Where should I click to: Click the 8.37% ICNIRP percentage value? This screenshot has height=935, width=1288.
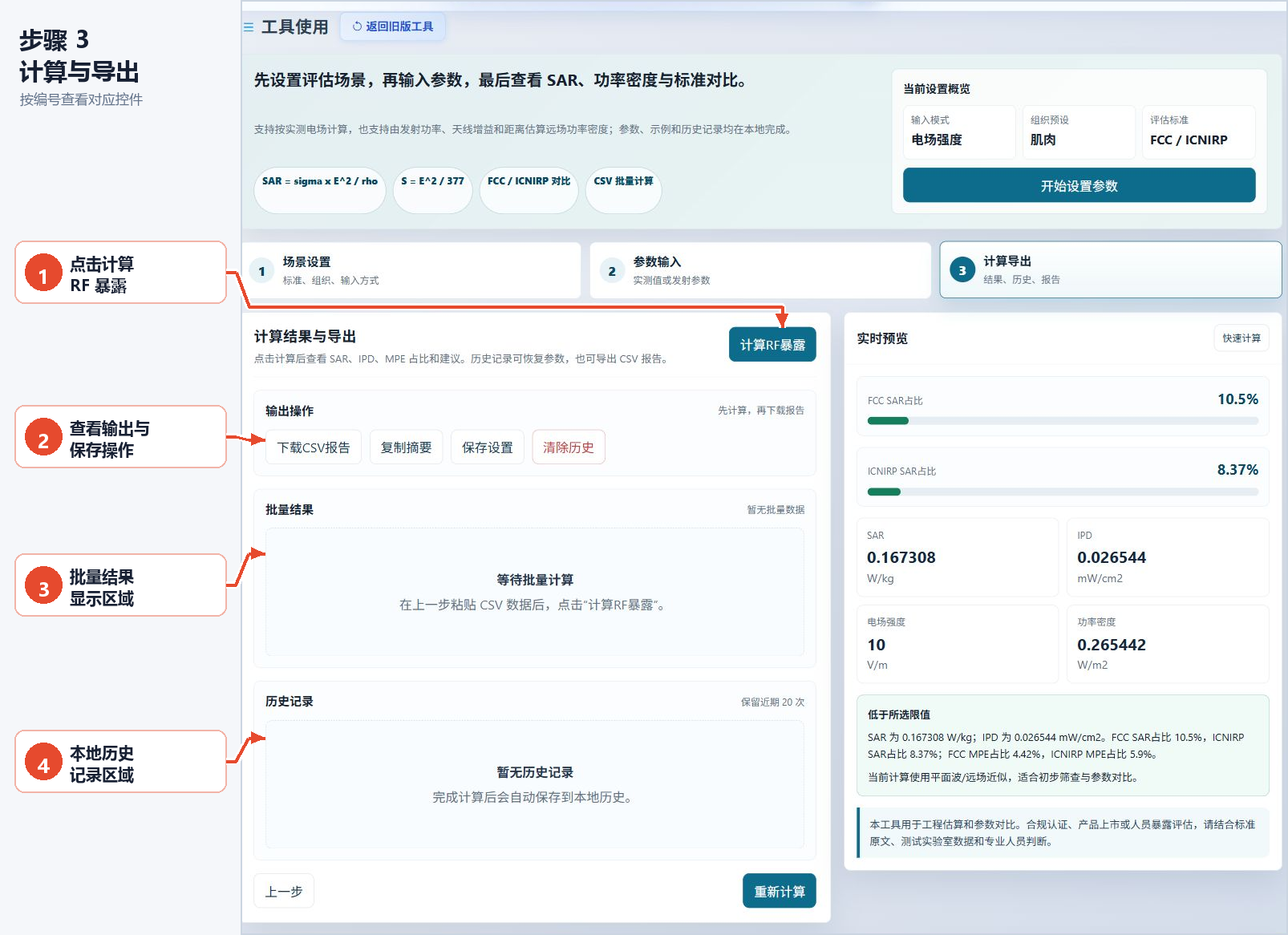1237,470
